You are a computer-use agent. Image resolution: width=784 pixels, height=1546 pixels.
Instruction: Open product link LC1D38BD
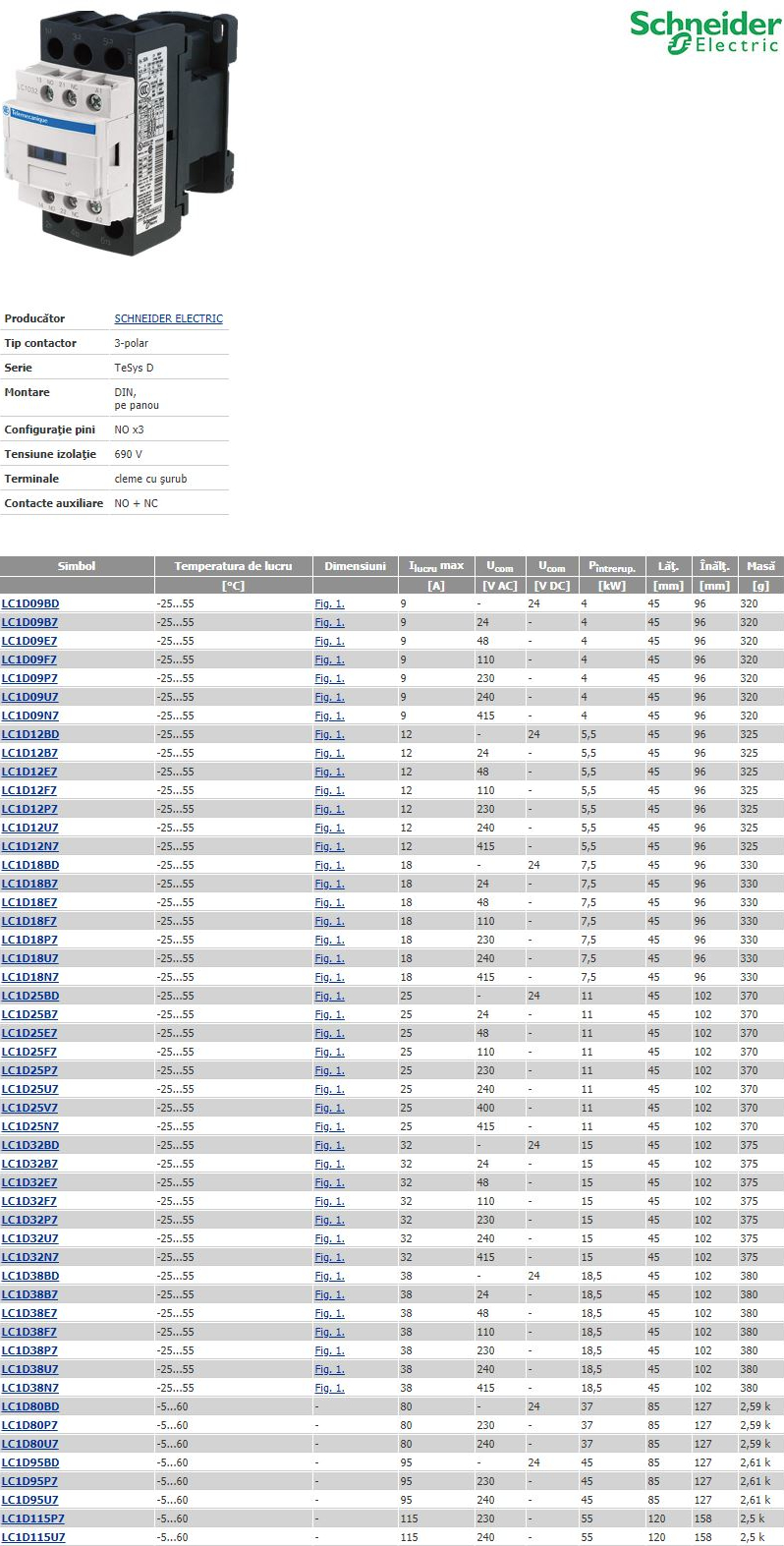coord(30,1276)
